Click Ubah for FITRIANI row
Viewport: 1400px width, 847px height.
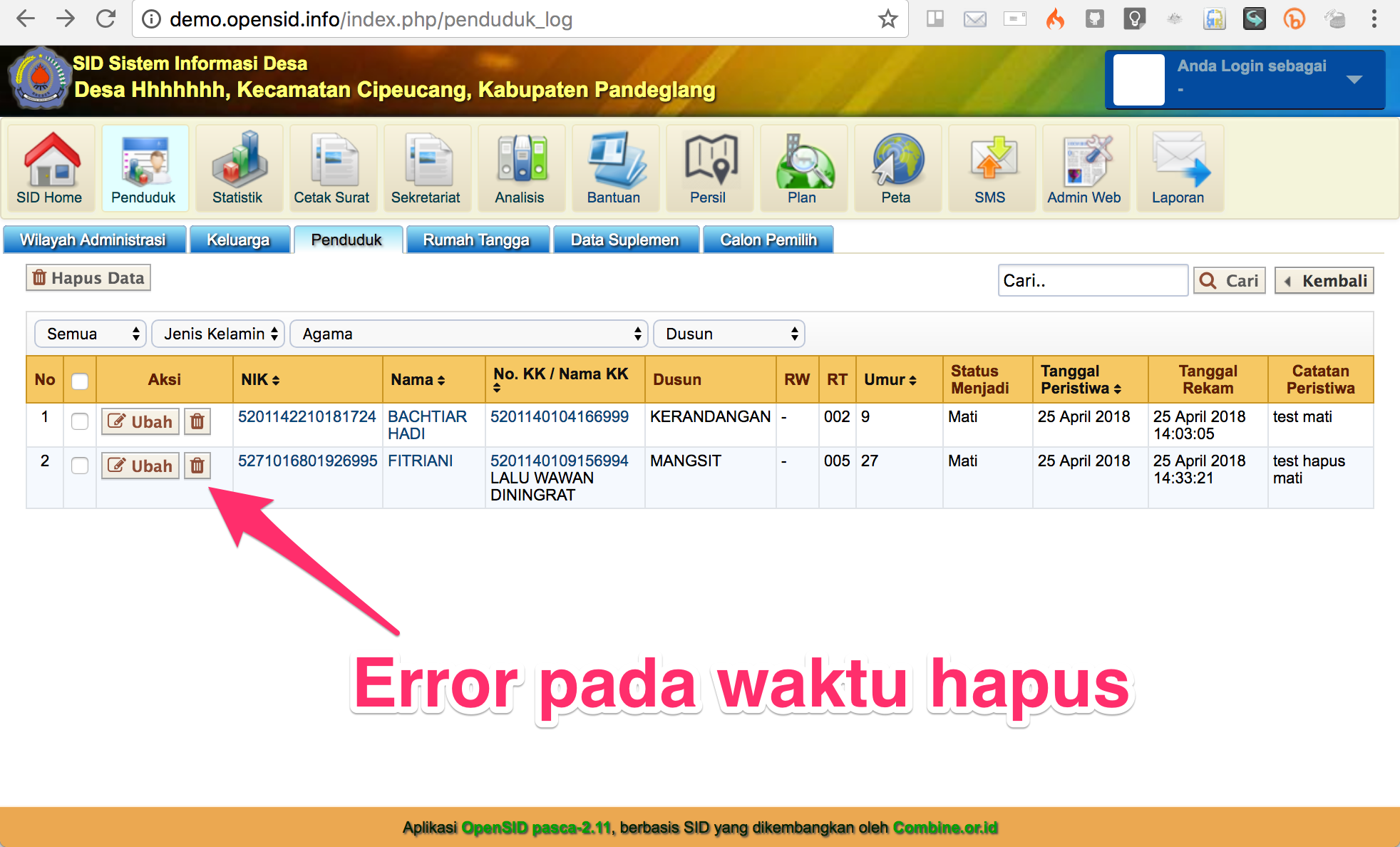tap(140, 466)
